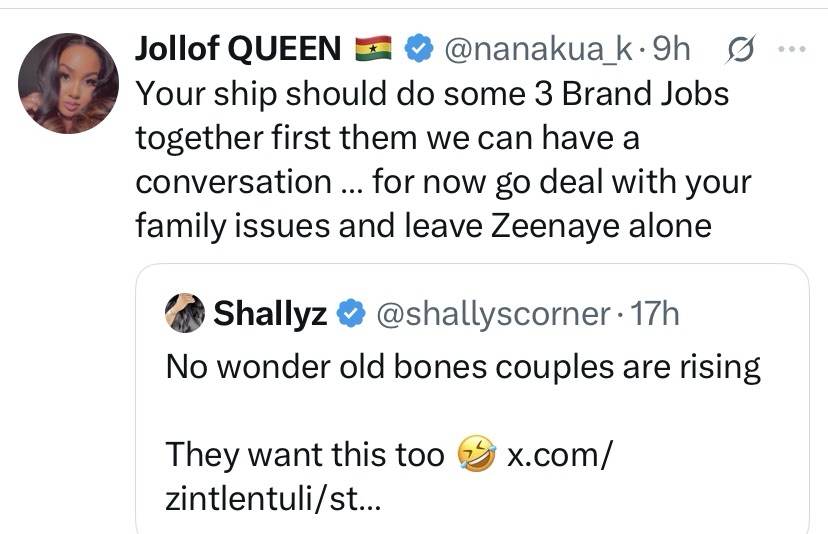Click the line 'family issues and leave Zeenaye alone'
This screenshot has width=828, height=534.
pyautogui.click(x=424, y=226)
